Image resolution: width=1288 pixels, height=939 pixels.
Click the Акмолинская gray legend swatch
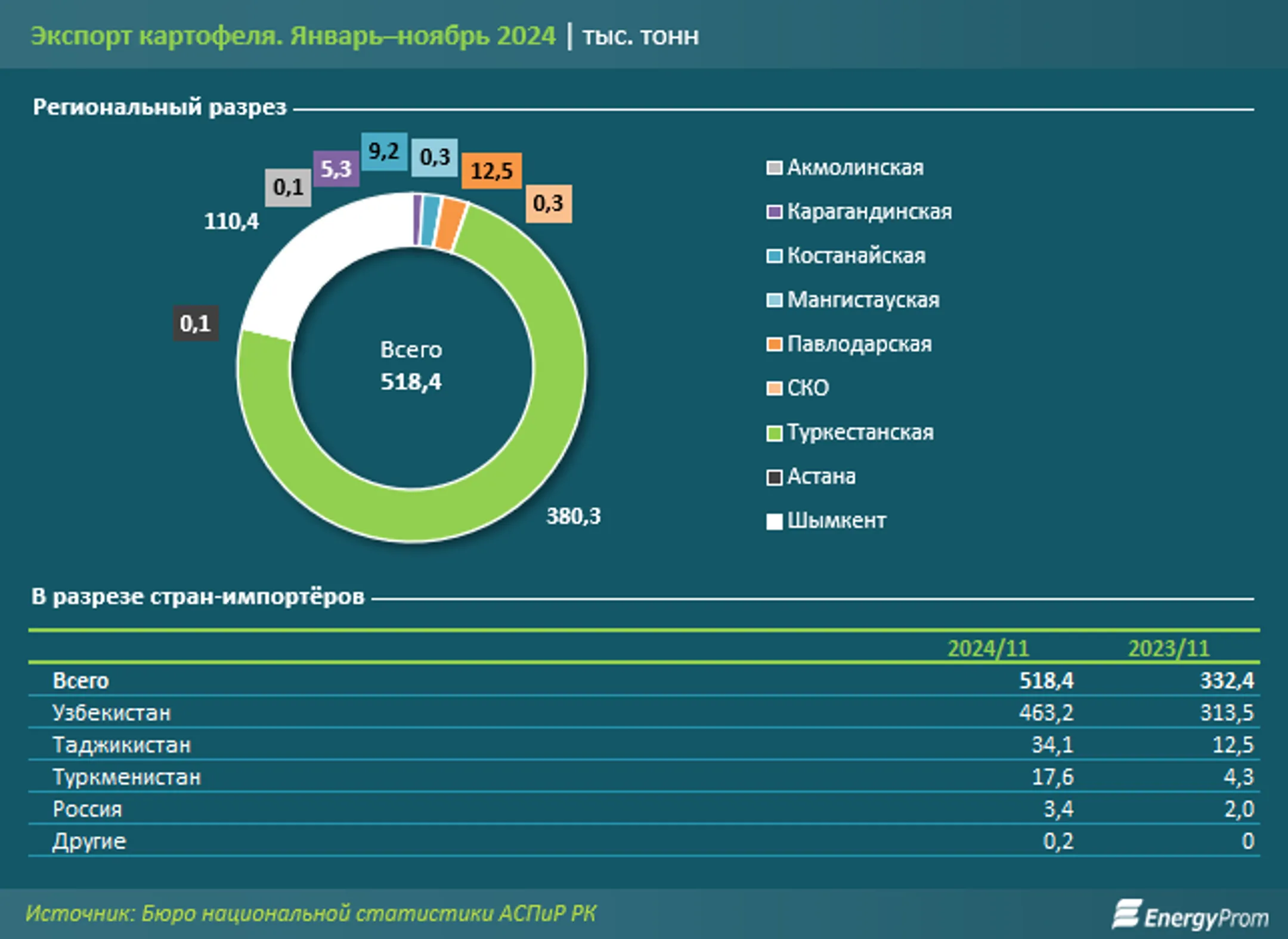(x=774, y=168)
